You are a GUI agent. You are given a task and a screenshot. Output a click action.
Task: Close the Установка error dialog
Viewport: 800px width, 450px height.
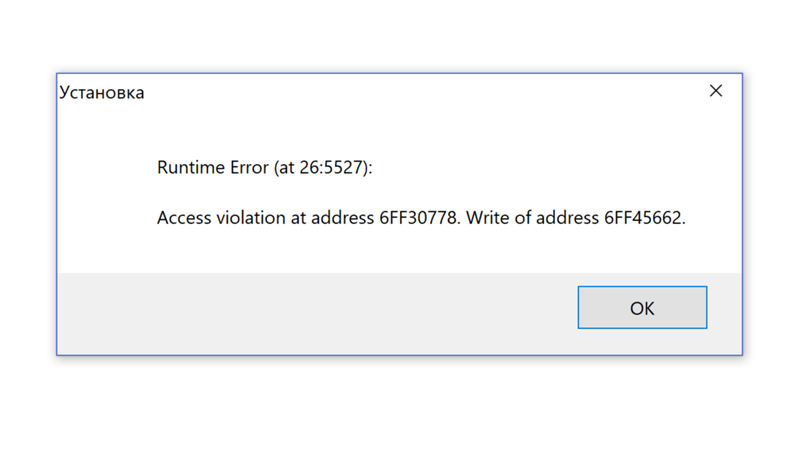716,91
